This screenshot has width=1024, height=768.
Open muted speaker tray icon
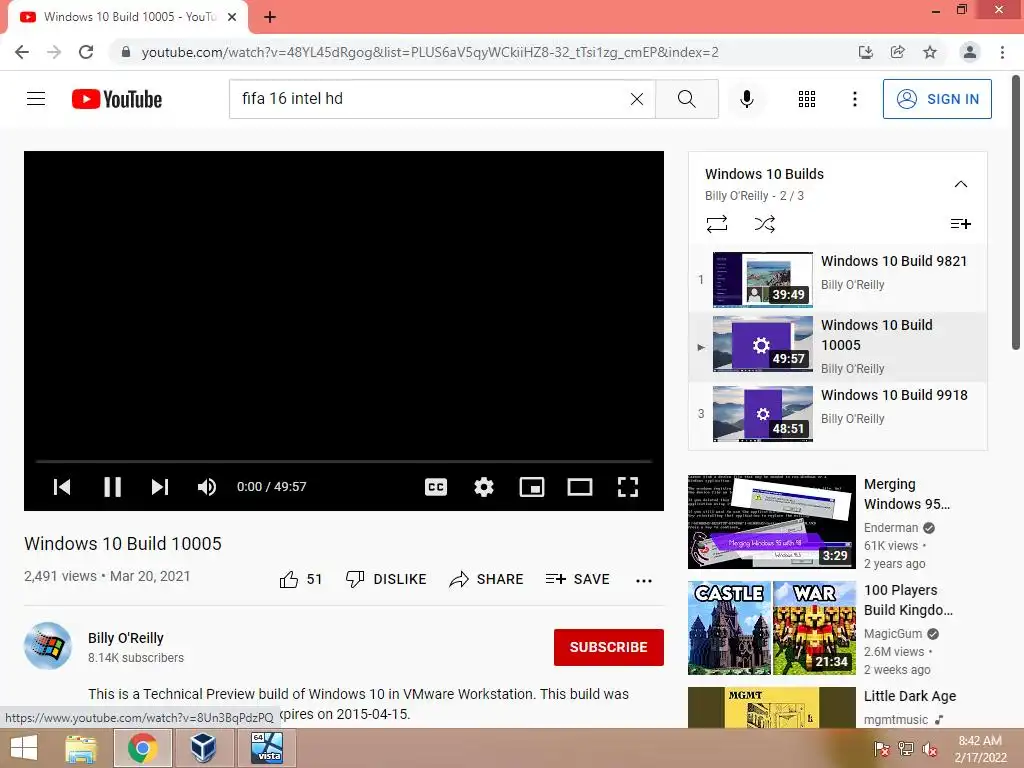tap(930, 749)
